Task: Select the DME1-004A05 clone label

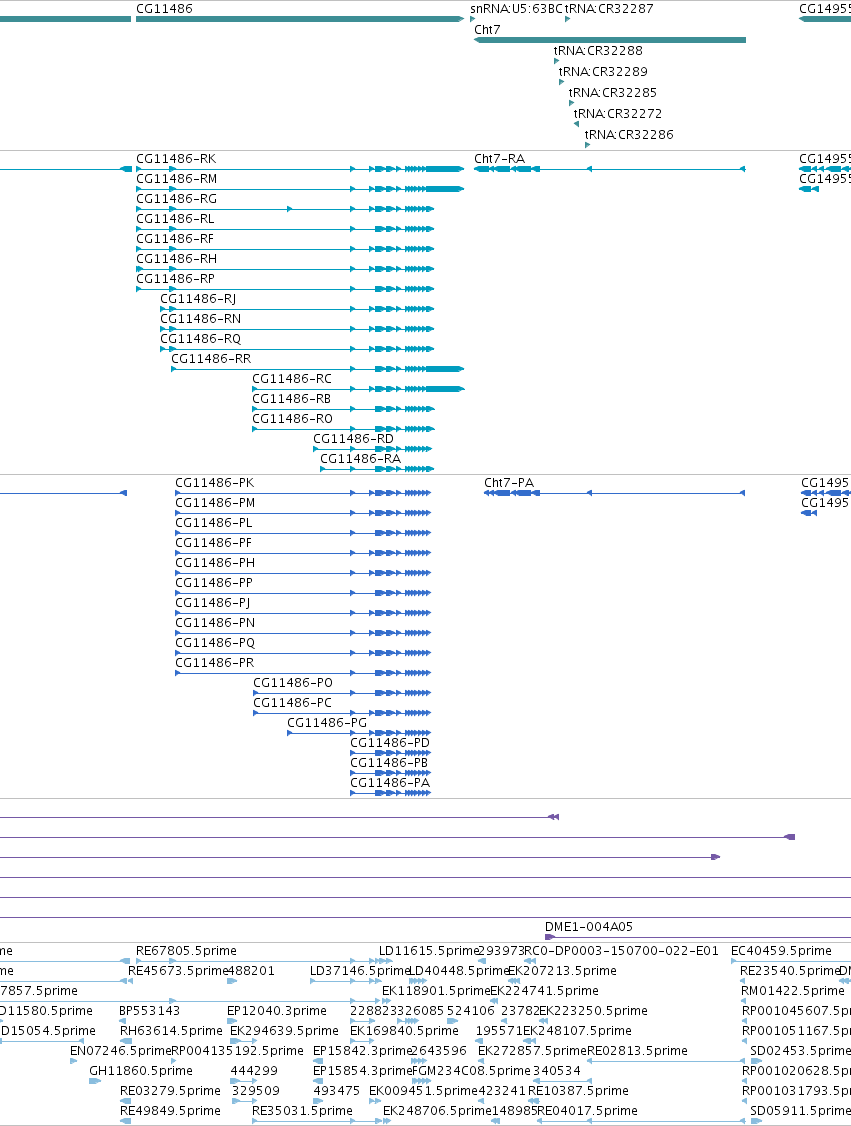Action: [x=589, y=927]
